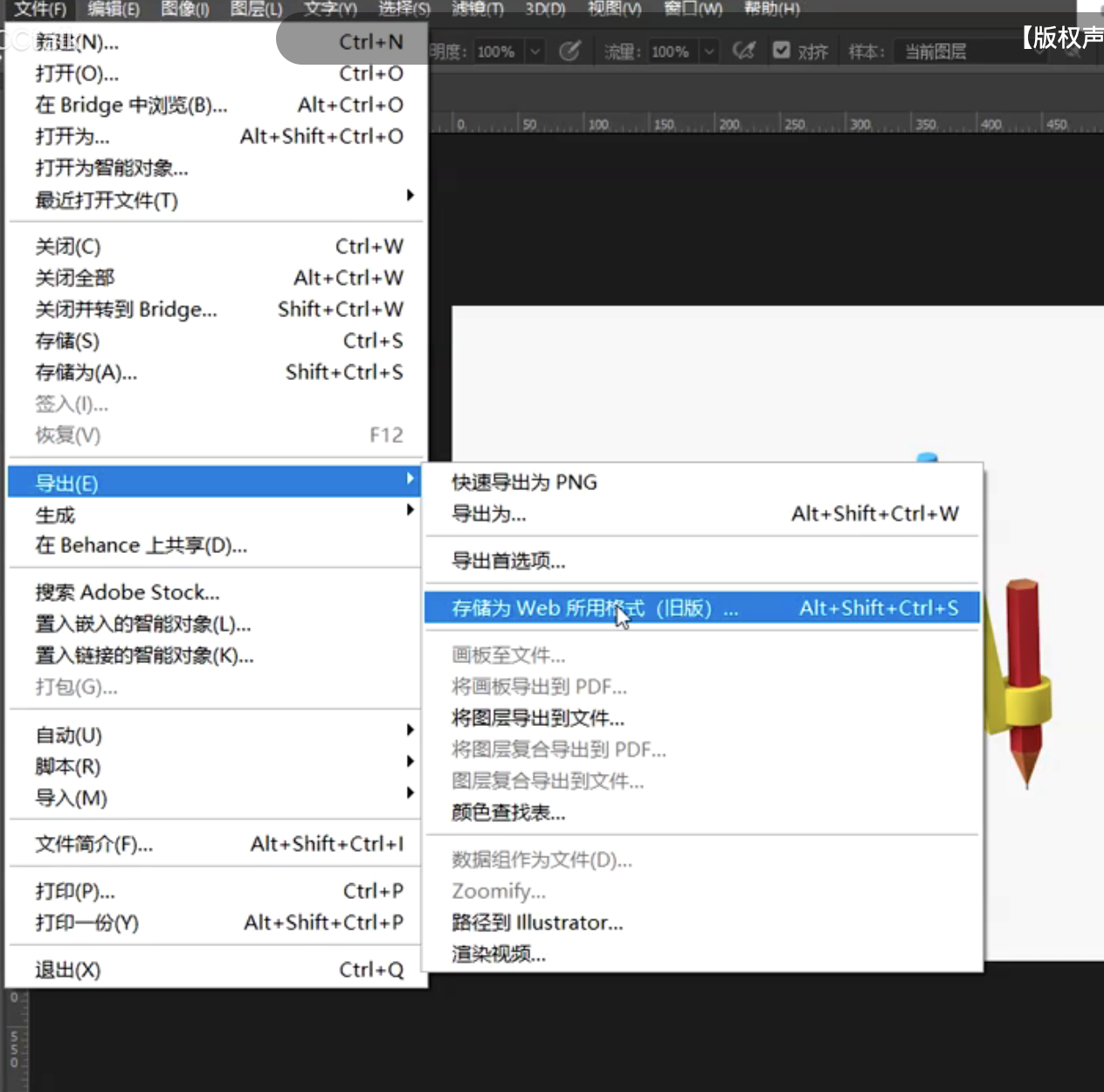The image size is (1104, 1092).
Task: Select 在 Bridge 中浏览(B)...
Action: click(217, 105)
